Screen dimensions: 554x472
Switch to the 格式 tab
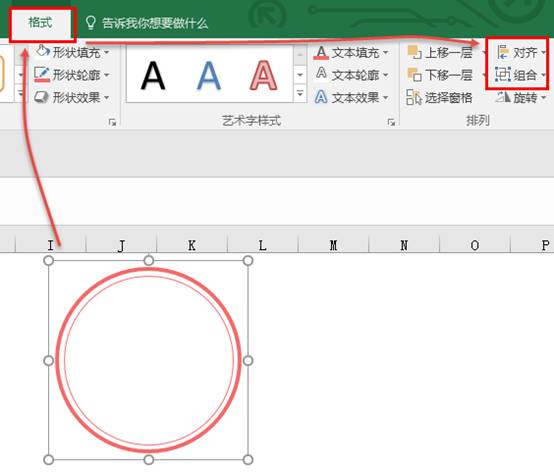pyautogui.click(x=40, y=23)
